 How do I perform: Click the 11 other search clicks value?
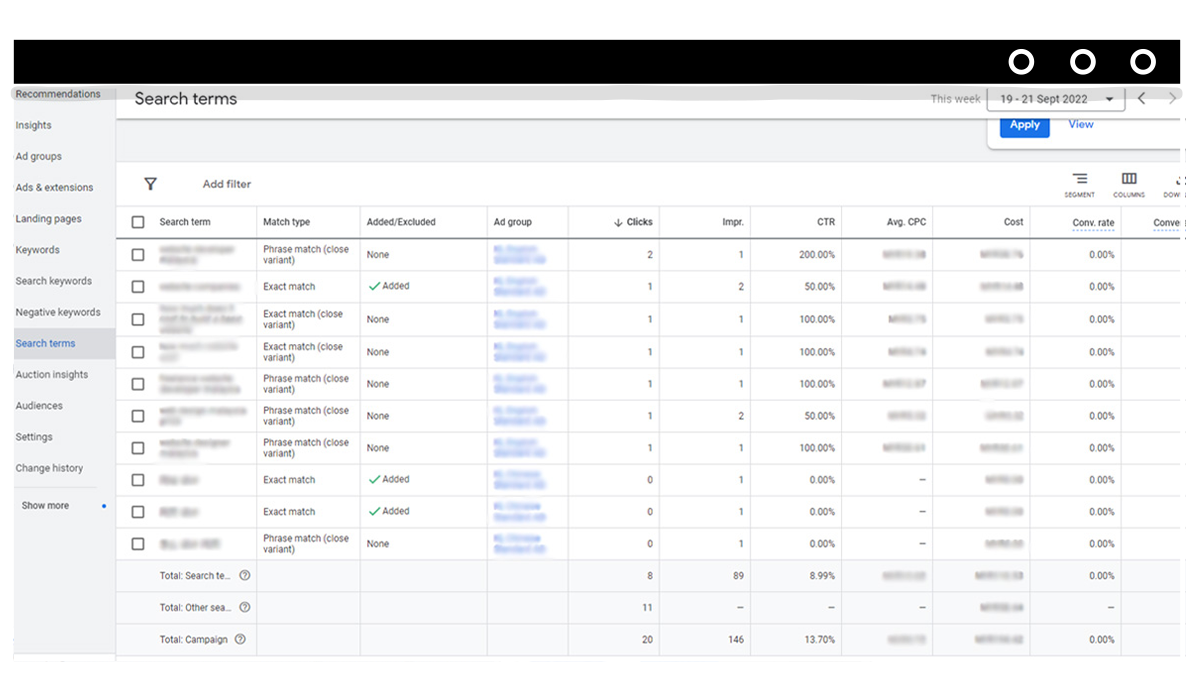point(648,607)
